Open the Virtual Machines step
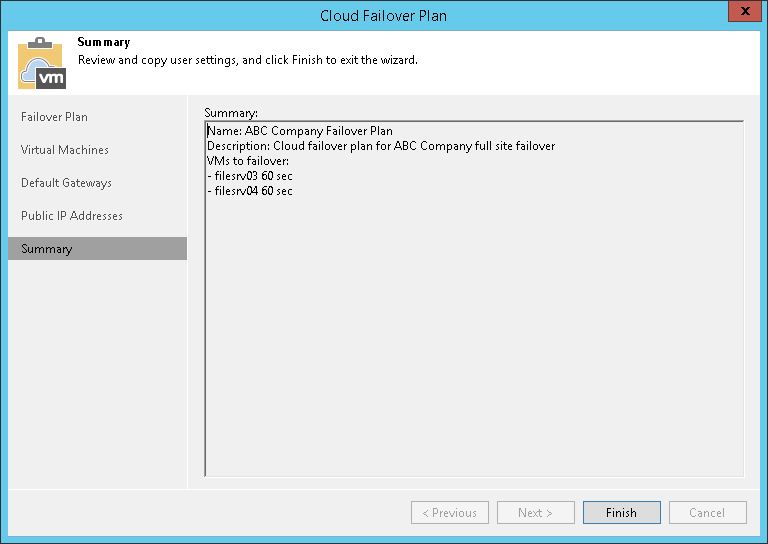Screen dimensions: 768x544 pyautogui.click(x=65, y=150)
